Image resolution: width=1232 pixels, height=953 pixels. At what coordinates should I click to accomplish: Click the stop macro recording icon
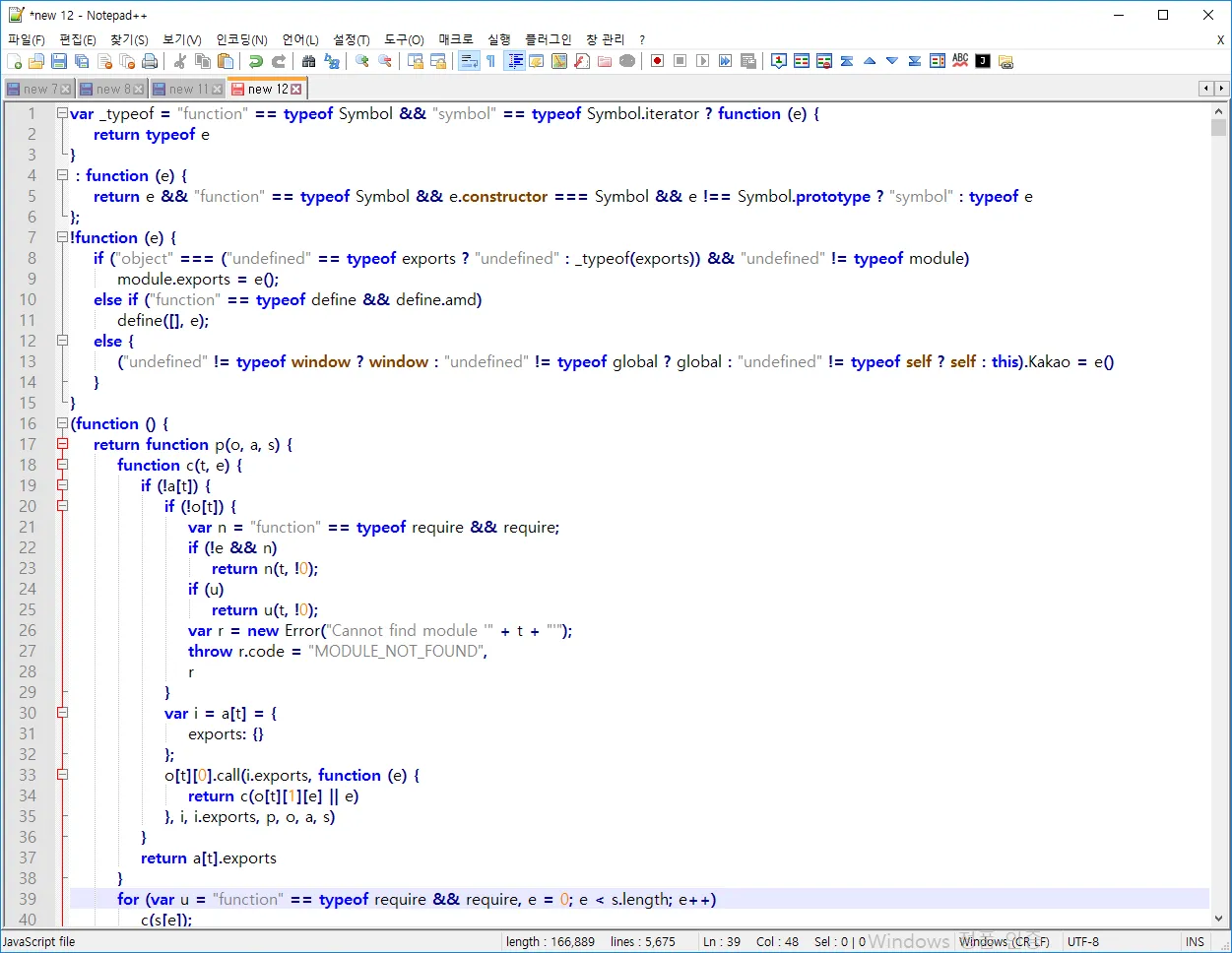pos(681,61)
